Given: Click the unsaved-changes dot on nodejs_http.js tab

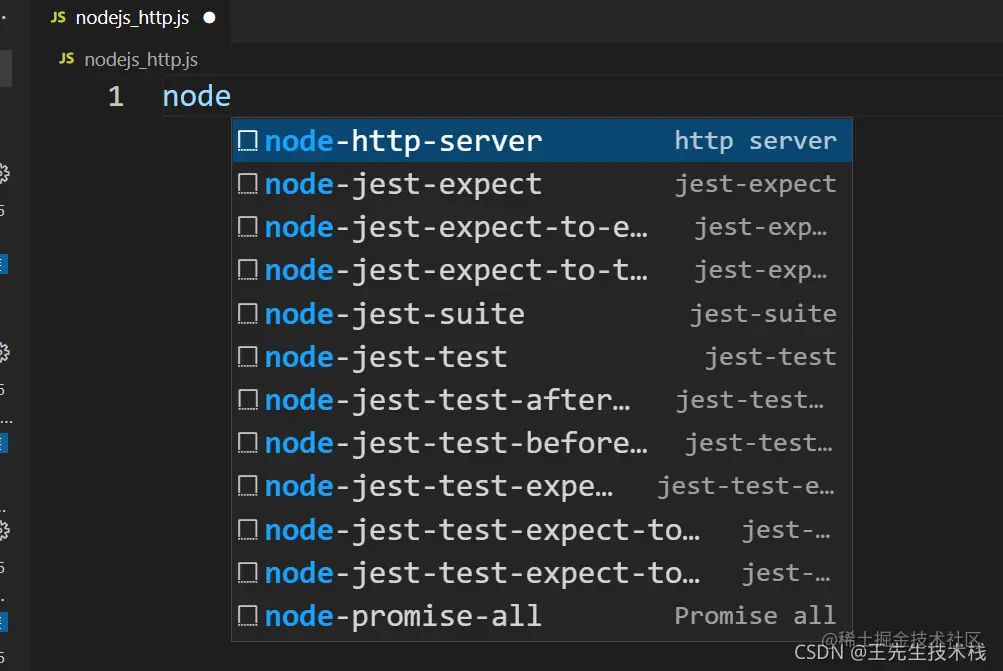Looking at the screenshot, I should point(209,18).
